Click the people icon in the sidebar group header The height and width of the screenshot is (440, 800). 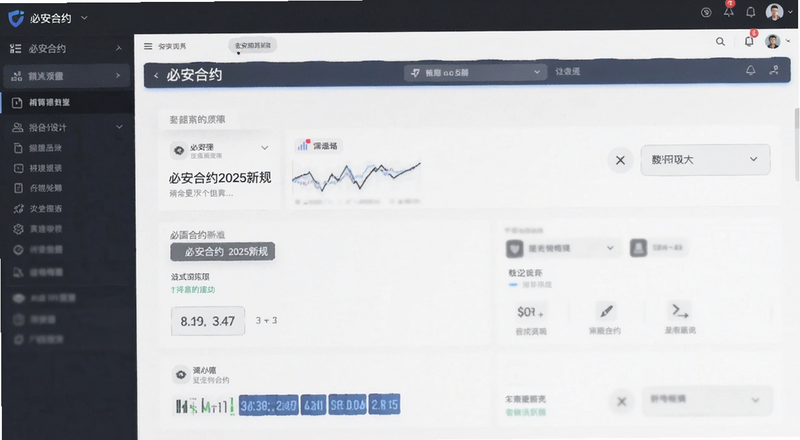coord(17,127)
